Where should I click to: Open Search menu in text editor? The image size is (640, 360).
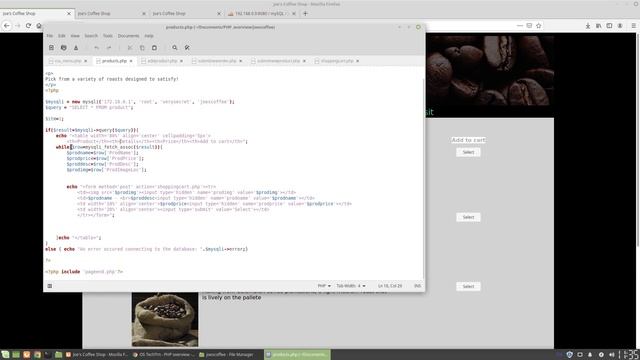click(x=91, y=36)
